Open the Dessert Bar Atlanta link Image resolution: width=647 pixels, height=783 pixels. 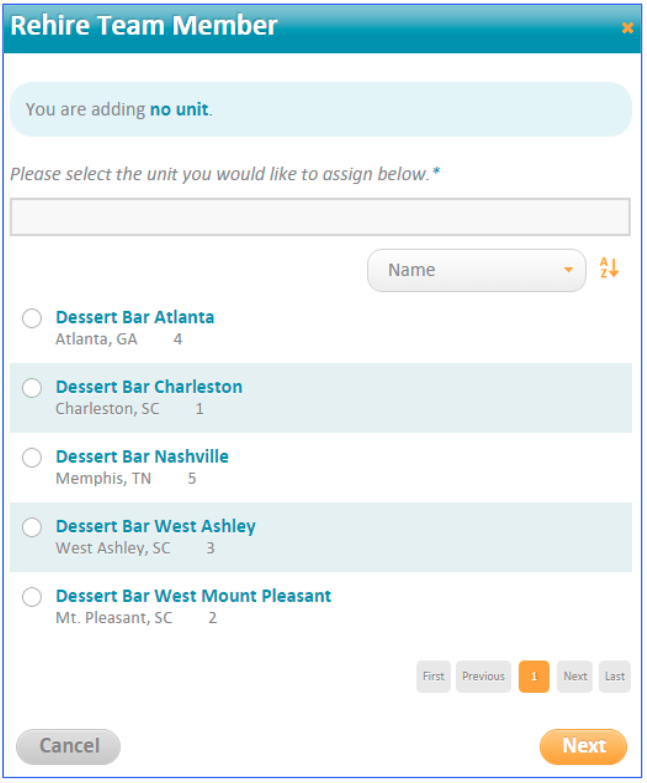pos(135,317)
